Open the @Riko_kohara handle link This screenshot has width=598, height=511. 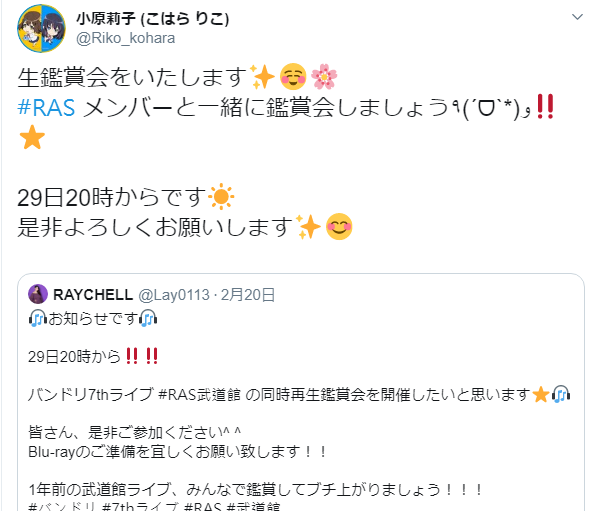coord(125,39)
